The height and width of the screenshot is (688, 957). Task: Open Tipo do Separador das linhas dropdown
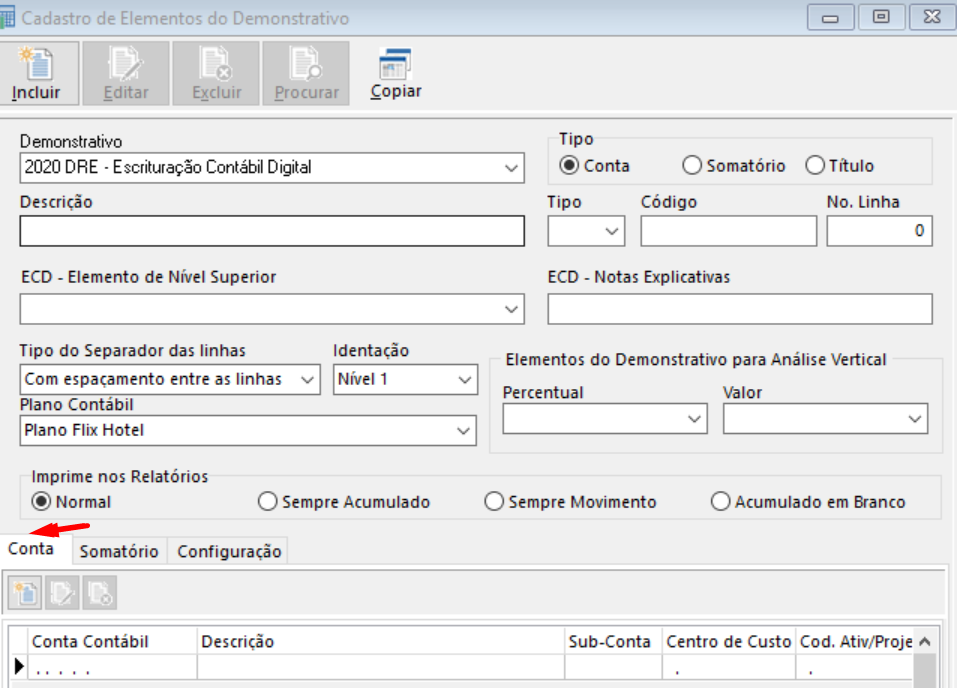coord(307,380)
